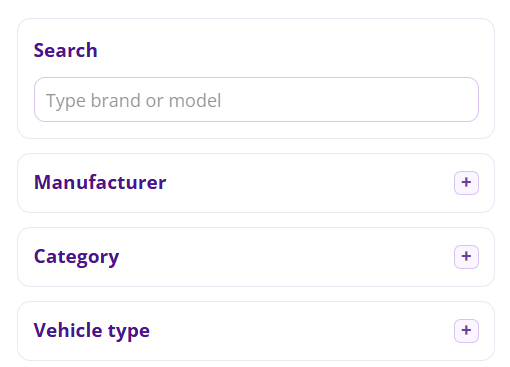Select the Category section heading
Screen dimensions: 510x367
76,257
